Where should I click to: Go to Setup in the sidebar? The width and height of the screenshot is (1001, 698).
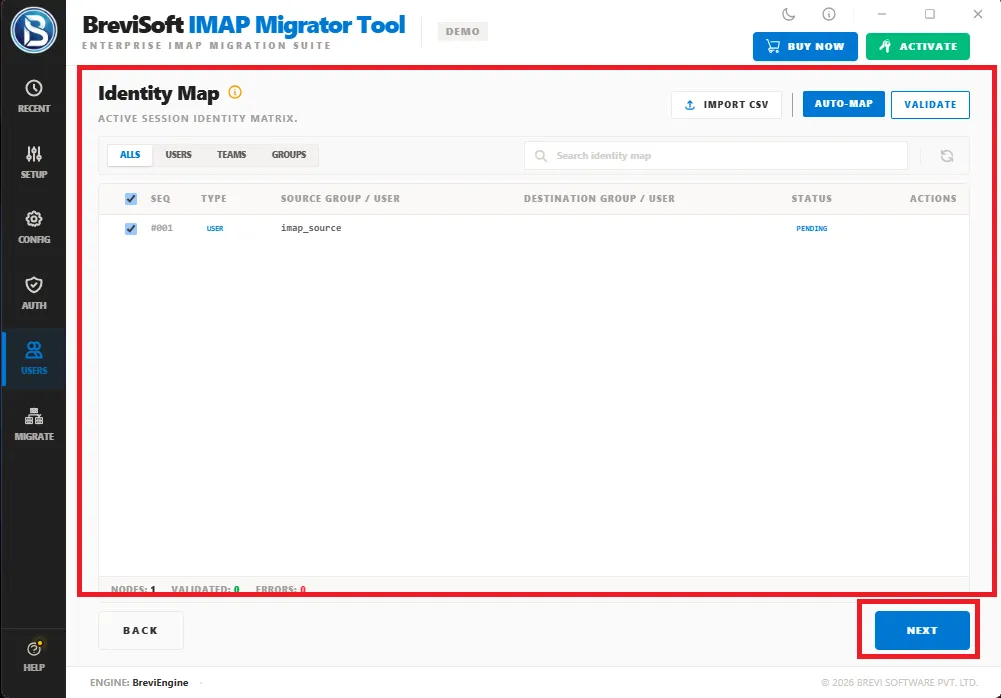coord(34,162)
